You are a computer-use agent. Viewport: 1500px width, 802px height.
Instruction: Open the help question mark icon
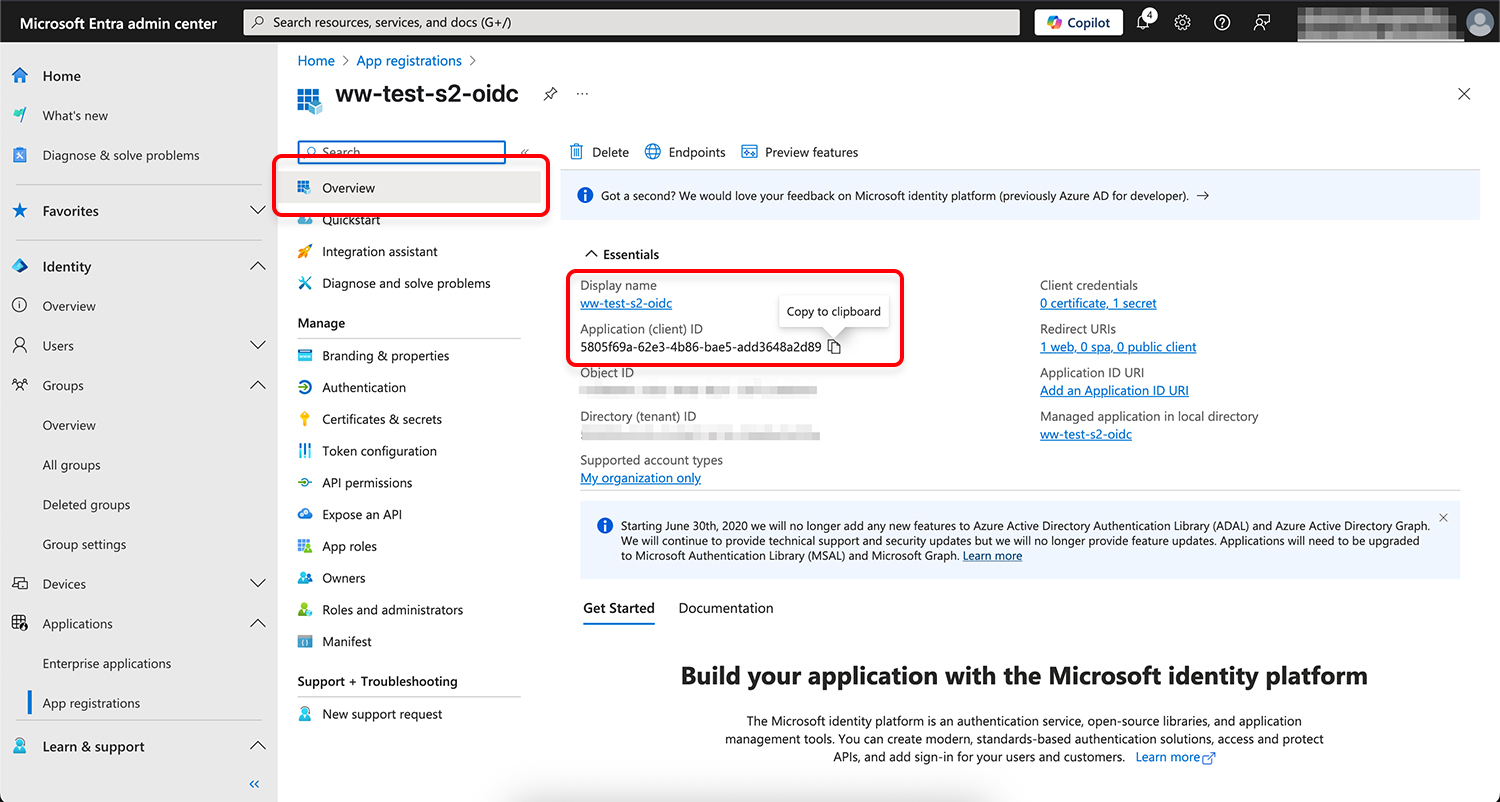tap(1221, 21)
